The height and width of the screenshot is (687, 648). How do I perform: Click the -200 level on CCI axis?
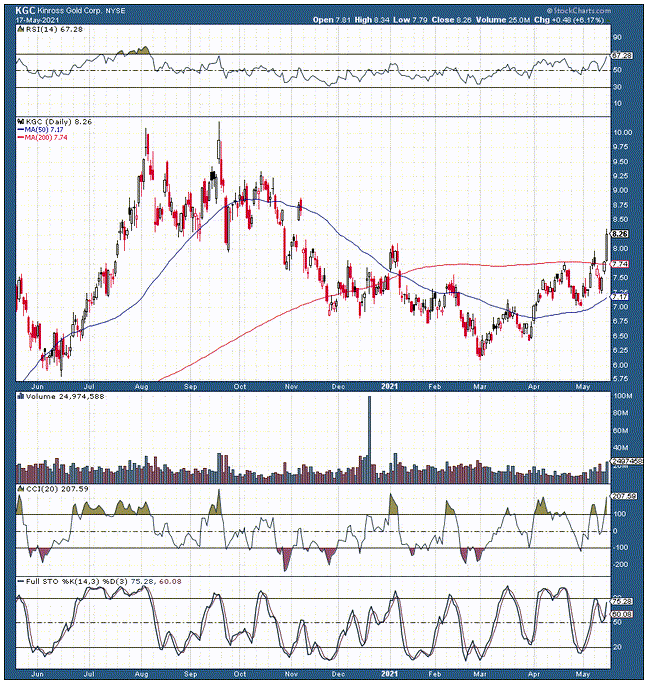[x=620, y=565]
